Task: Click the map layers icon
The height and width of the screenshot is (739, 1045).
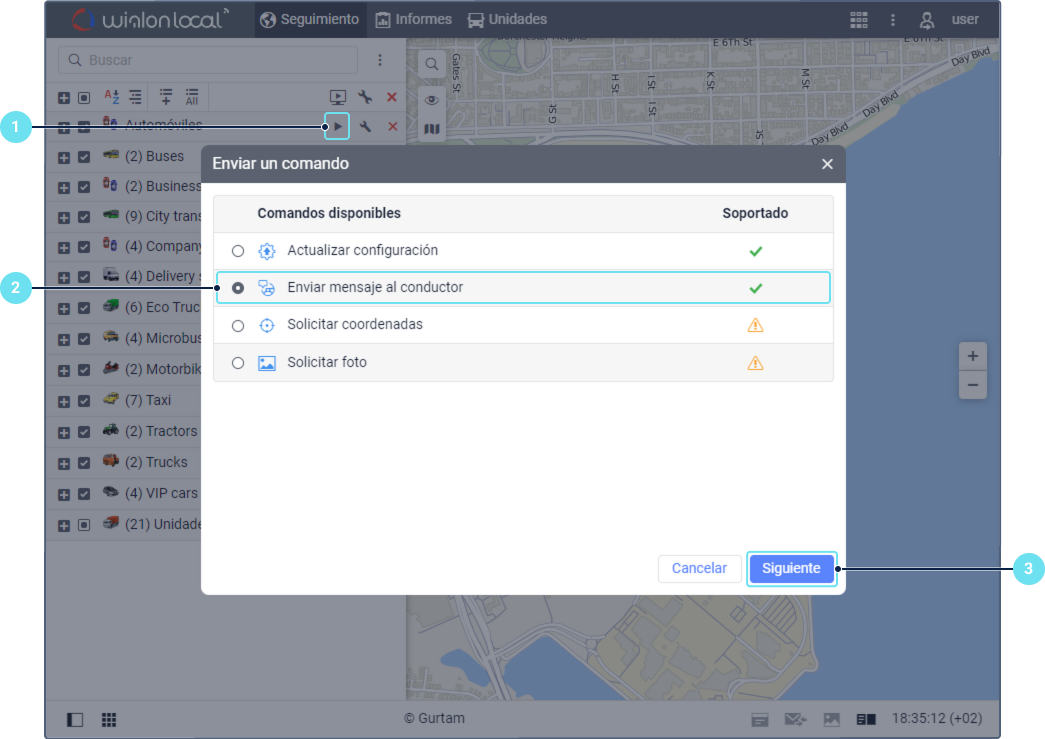Action: click(x=432, y=129)
